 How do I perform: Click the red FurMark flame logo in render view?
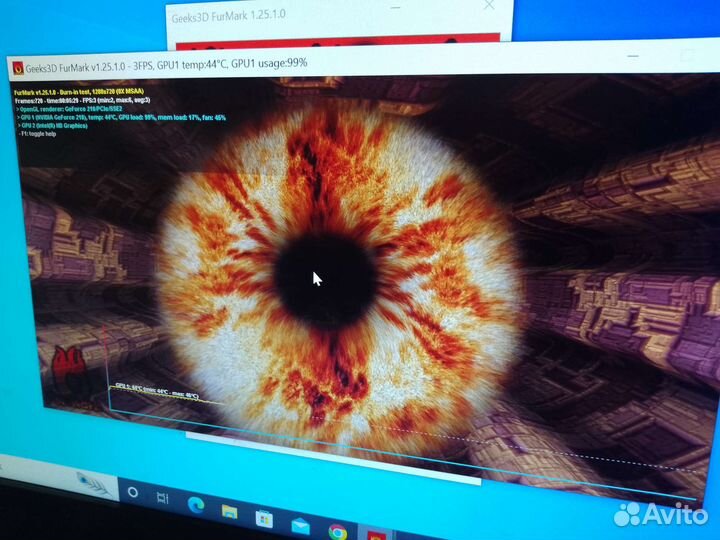click(x=69, y=371)
